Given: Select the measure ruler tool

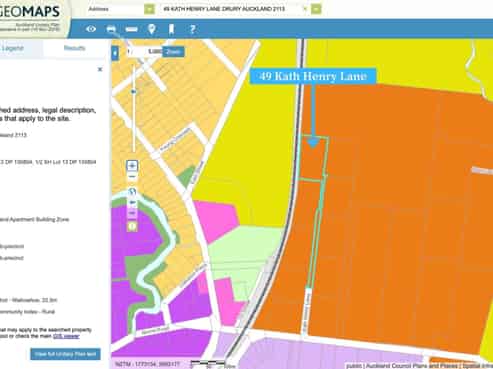Looking at the screenshot, I should click(131, 30).
